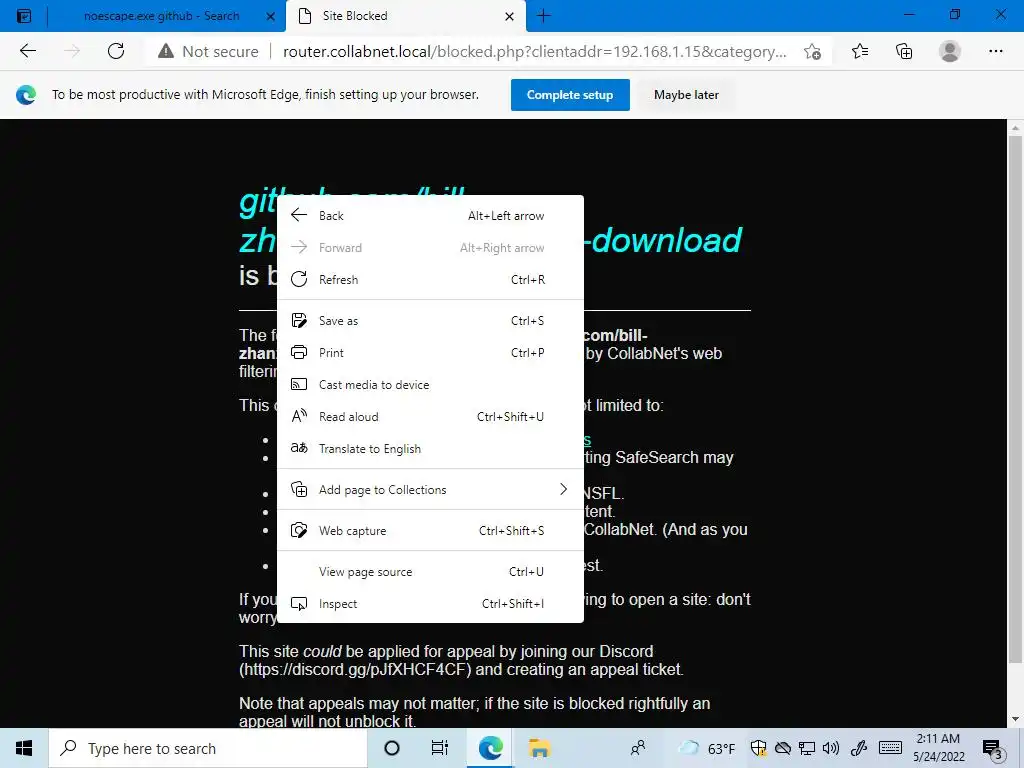Choose View page source
Image resolution: width=1024 pixels, height=768 pixels.
tap(430, 571)
